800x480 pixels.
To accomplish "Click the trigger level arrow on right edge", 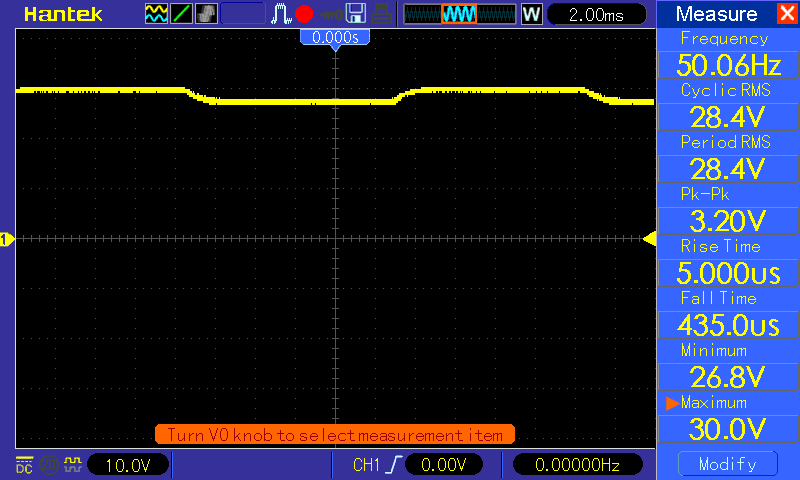I will [649, 238].
